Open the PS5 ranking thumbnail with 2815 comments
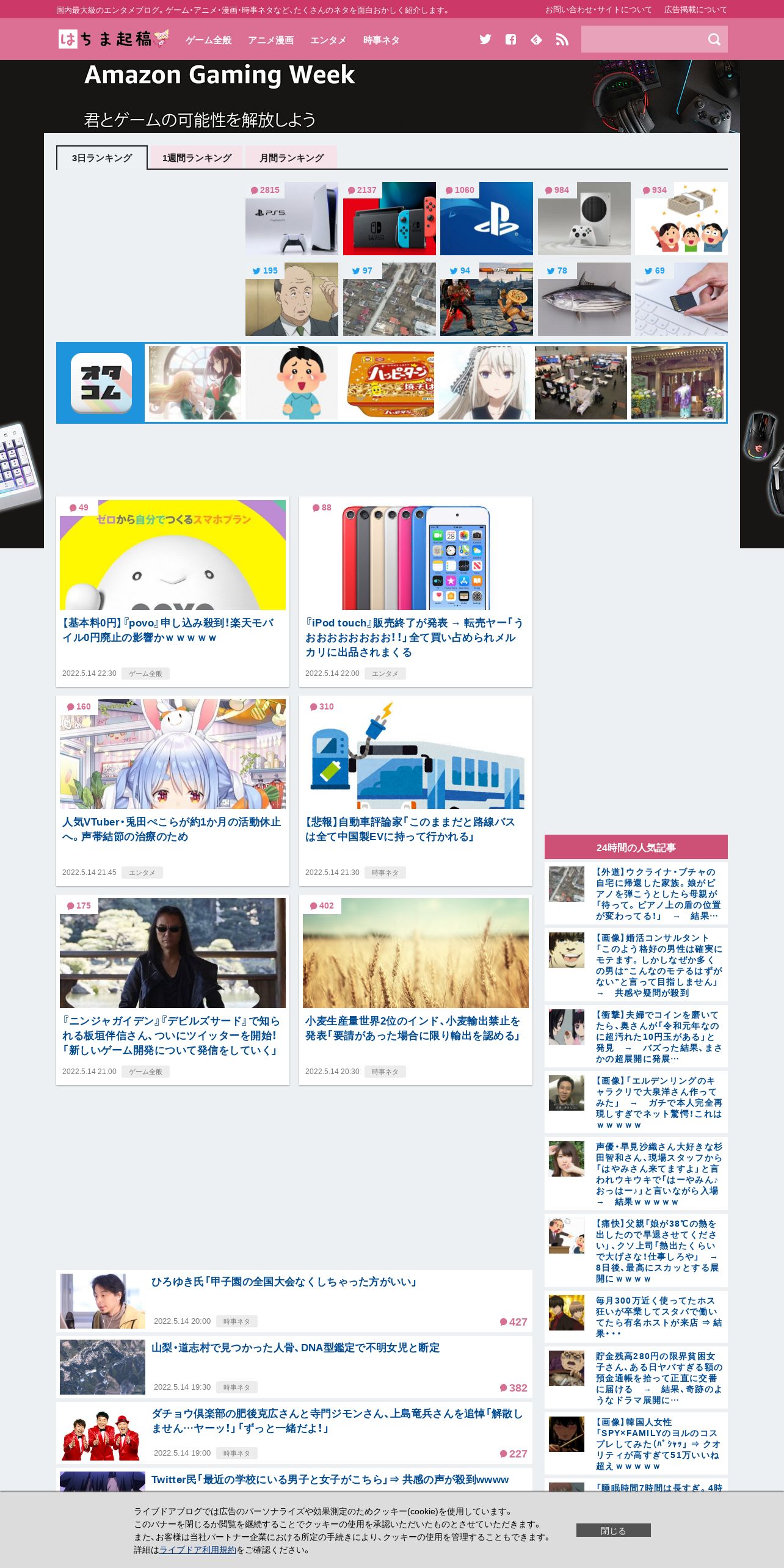Viewport: 784px width, 1568px height. tap(292, 219)
